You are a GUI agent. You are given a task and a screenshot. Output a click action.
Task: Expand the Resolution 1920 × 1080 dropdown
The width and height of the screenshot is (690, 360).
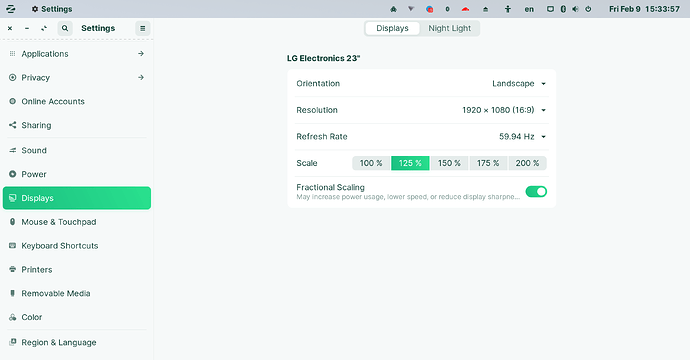(504, 110)
